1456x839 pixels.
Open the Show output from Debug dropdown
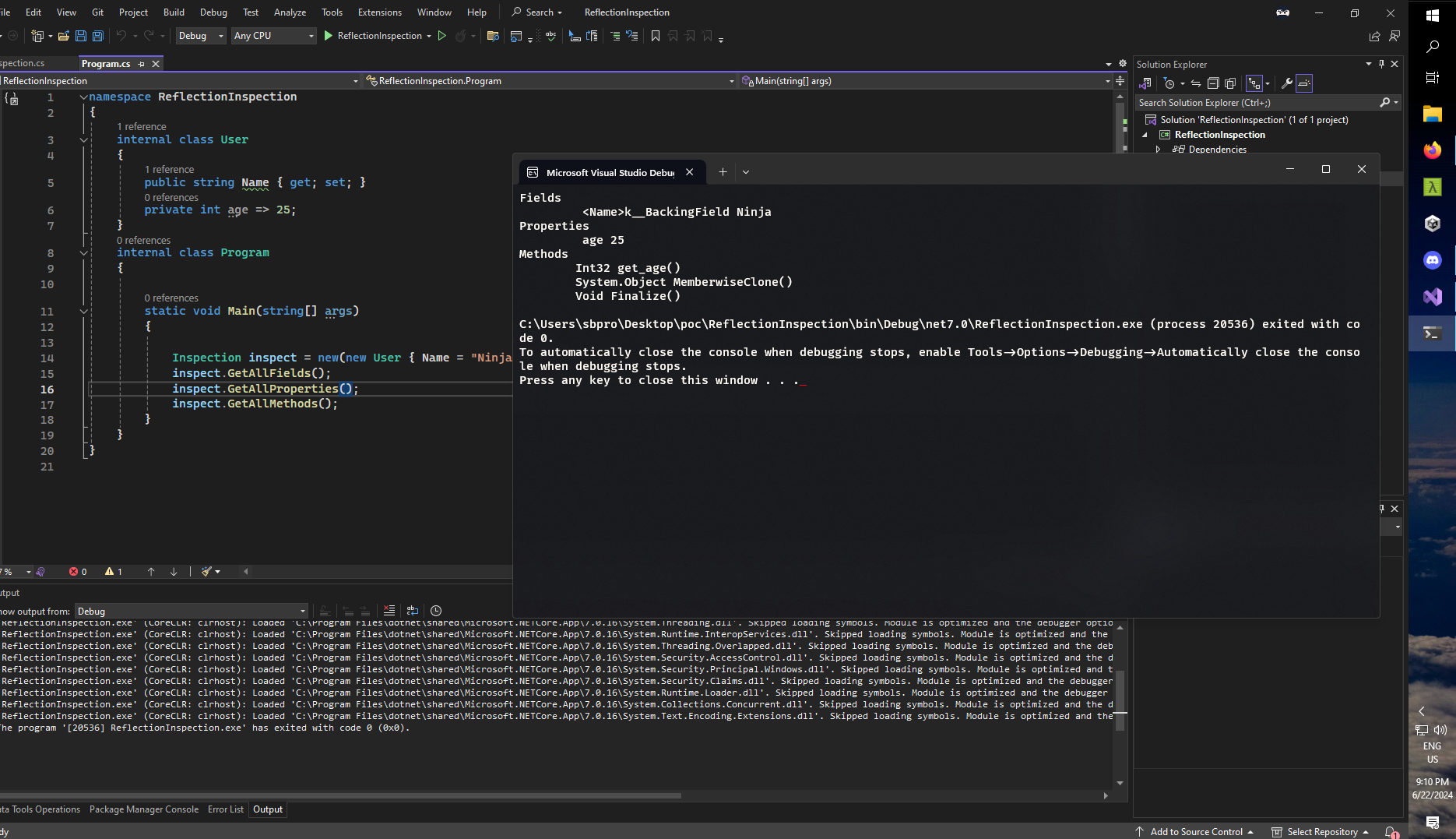[x=303, y=611]
